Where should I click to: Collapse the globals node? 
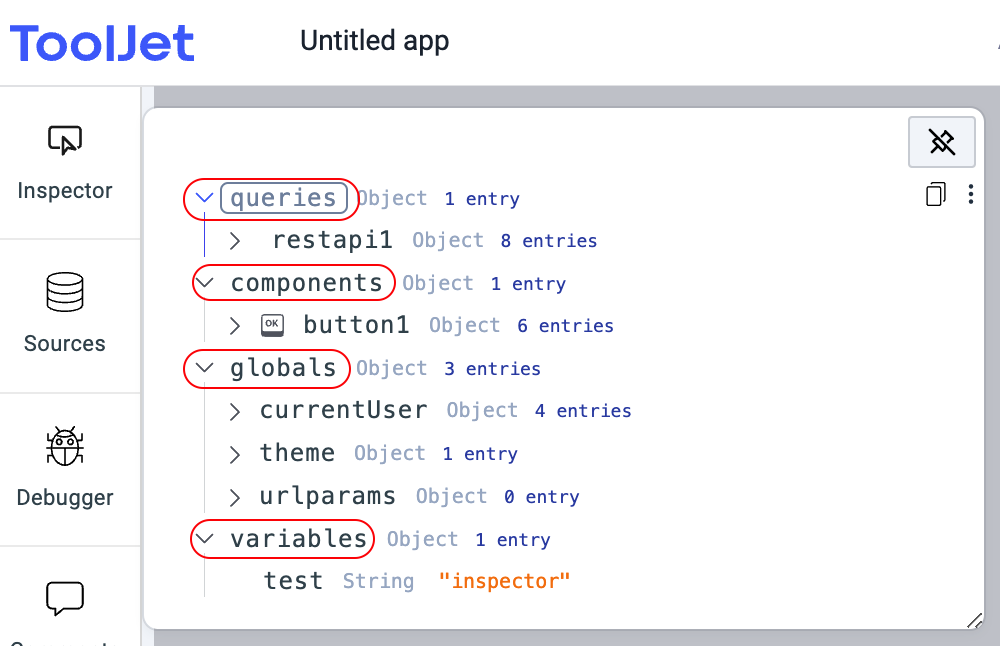coord(206,368)
